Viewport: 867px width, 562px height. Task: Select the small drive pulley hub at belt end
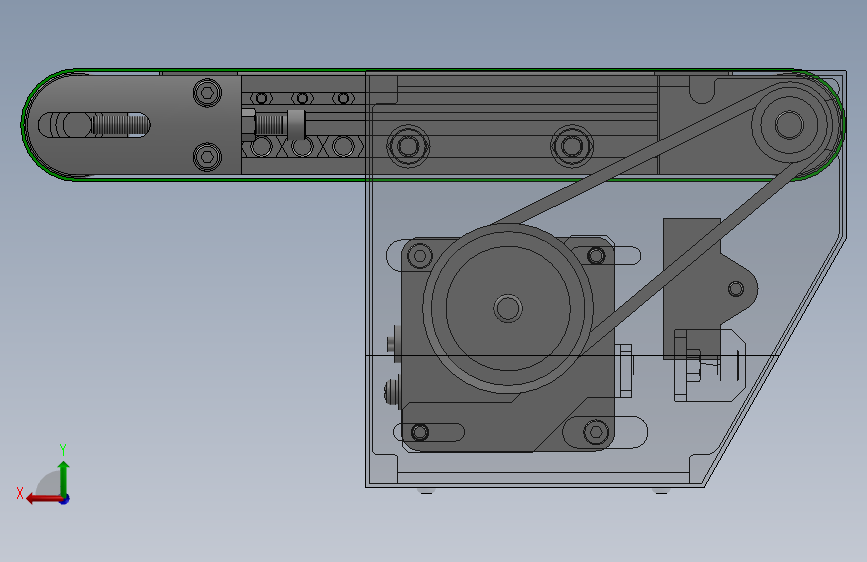[789, 124]
